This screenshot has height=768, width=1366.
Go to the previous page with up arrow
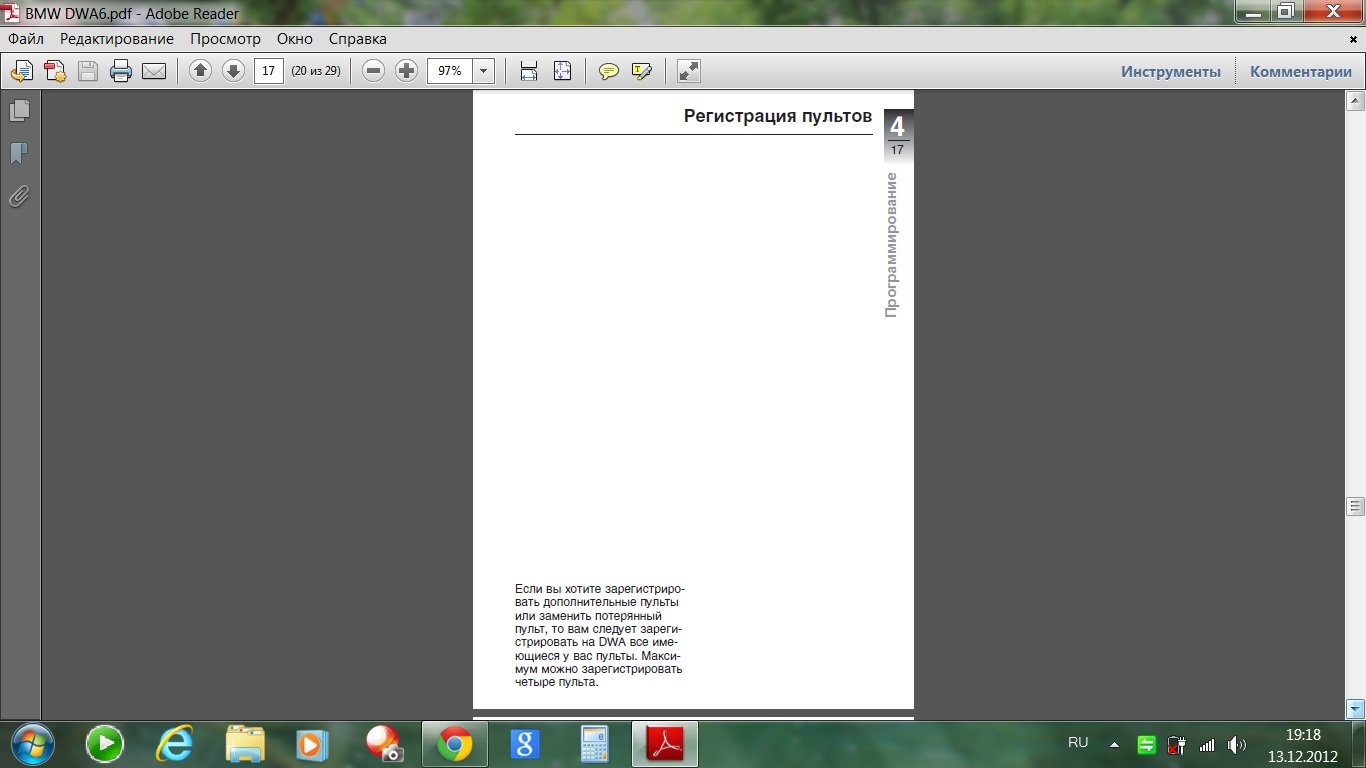(200, 71)
